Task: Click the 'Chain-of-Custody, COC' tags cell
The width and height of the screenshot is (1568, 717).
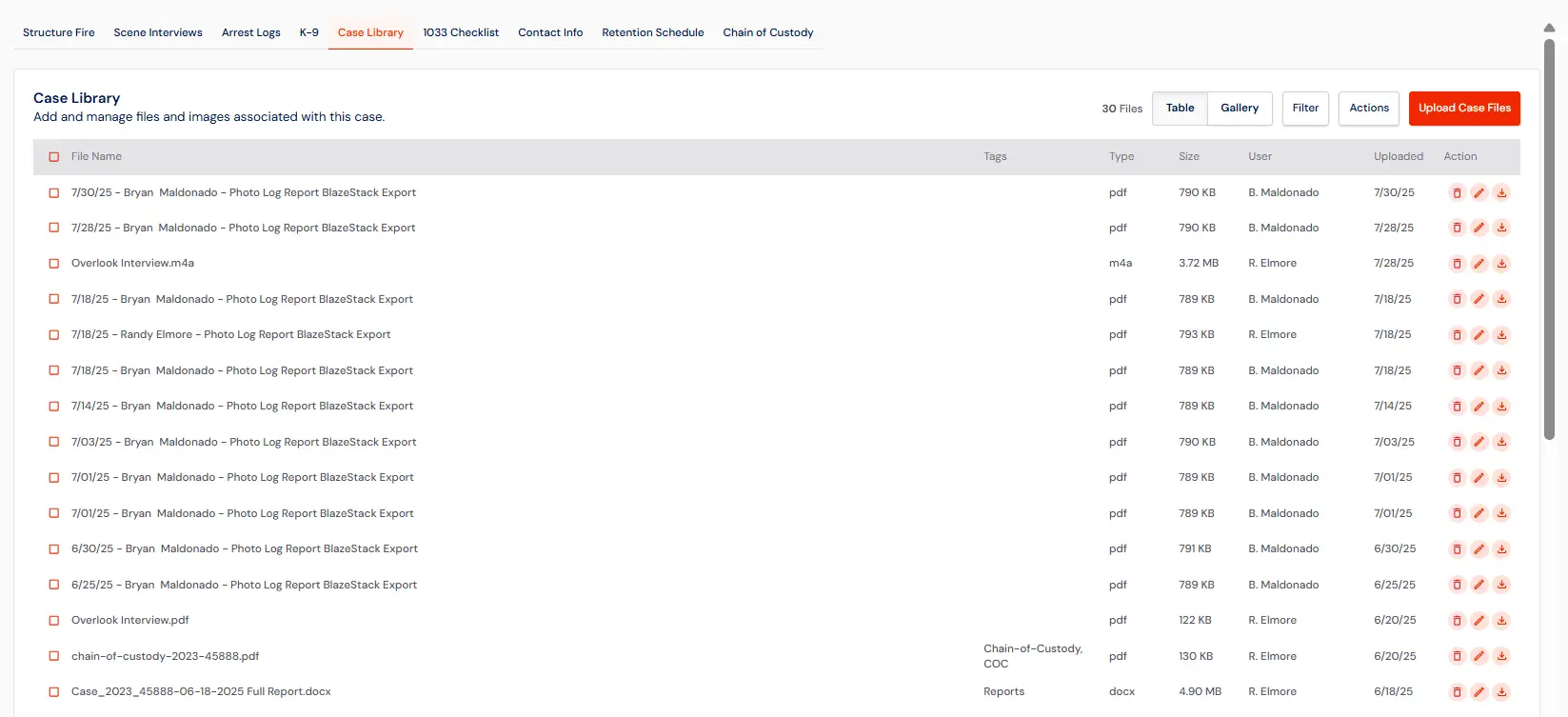Action: pyautogui.click(x=1033, y=656)
